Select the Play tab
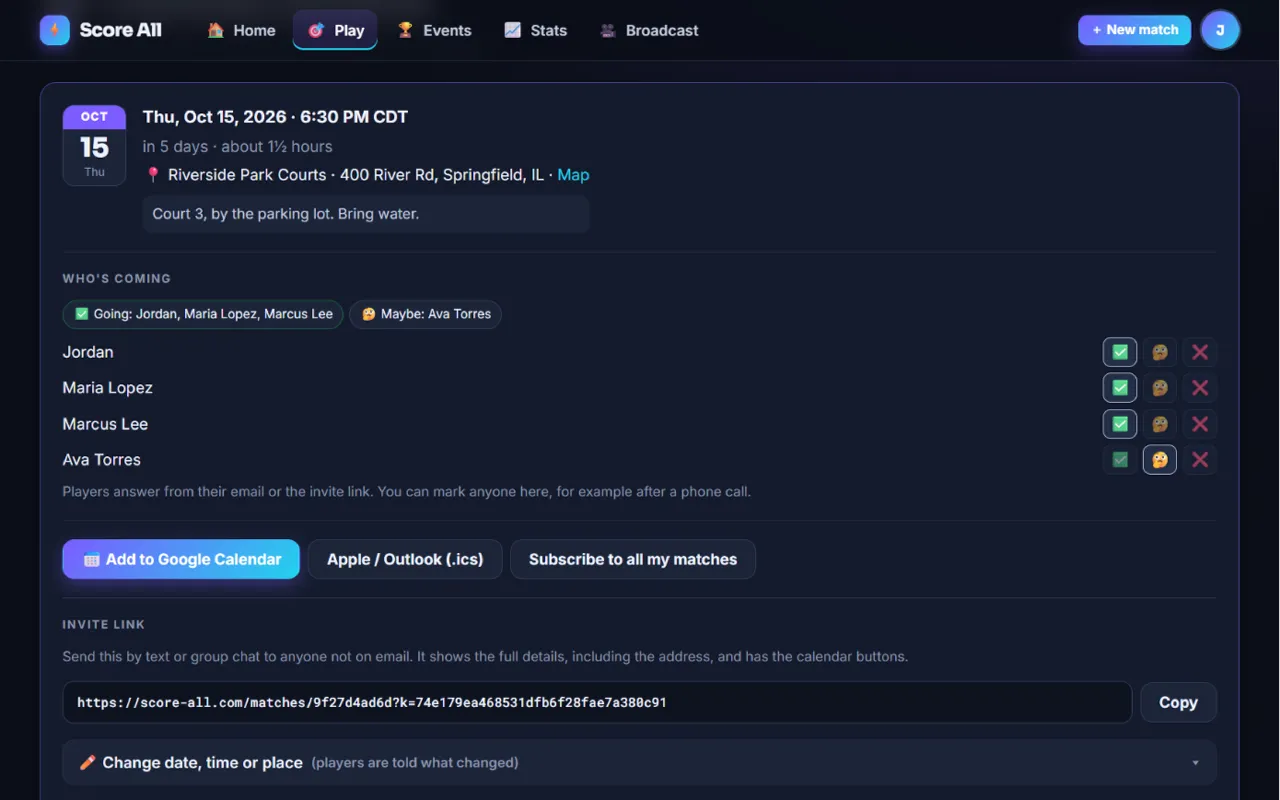 click(335, 30)
